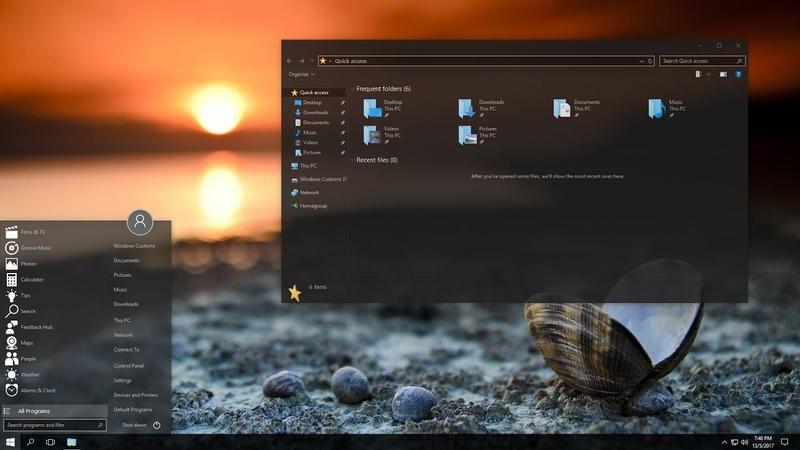Viewport: 800px width, 450px height.
Task: Show hidden tray icons chevron
Action: click(724, 442)
